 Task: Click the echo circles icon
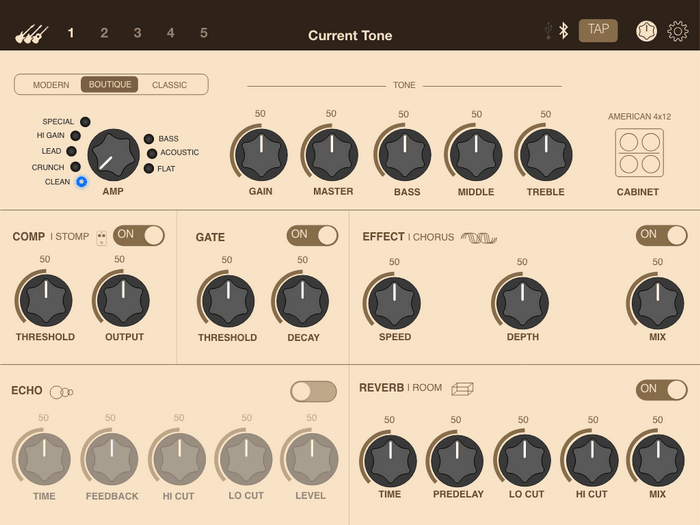62,392
